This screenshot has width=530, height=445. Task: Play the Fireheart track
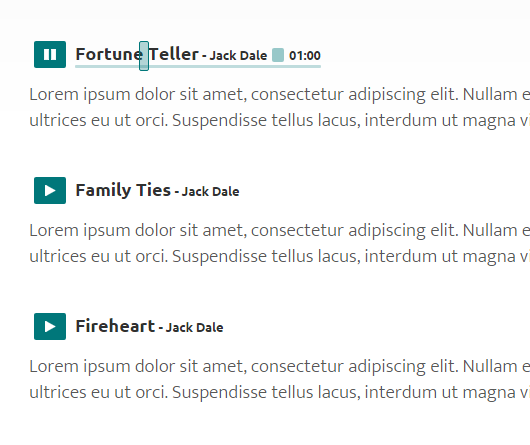tap(50, 326)
